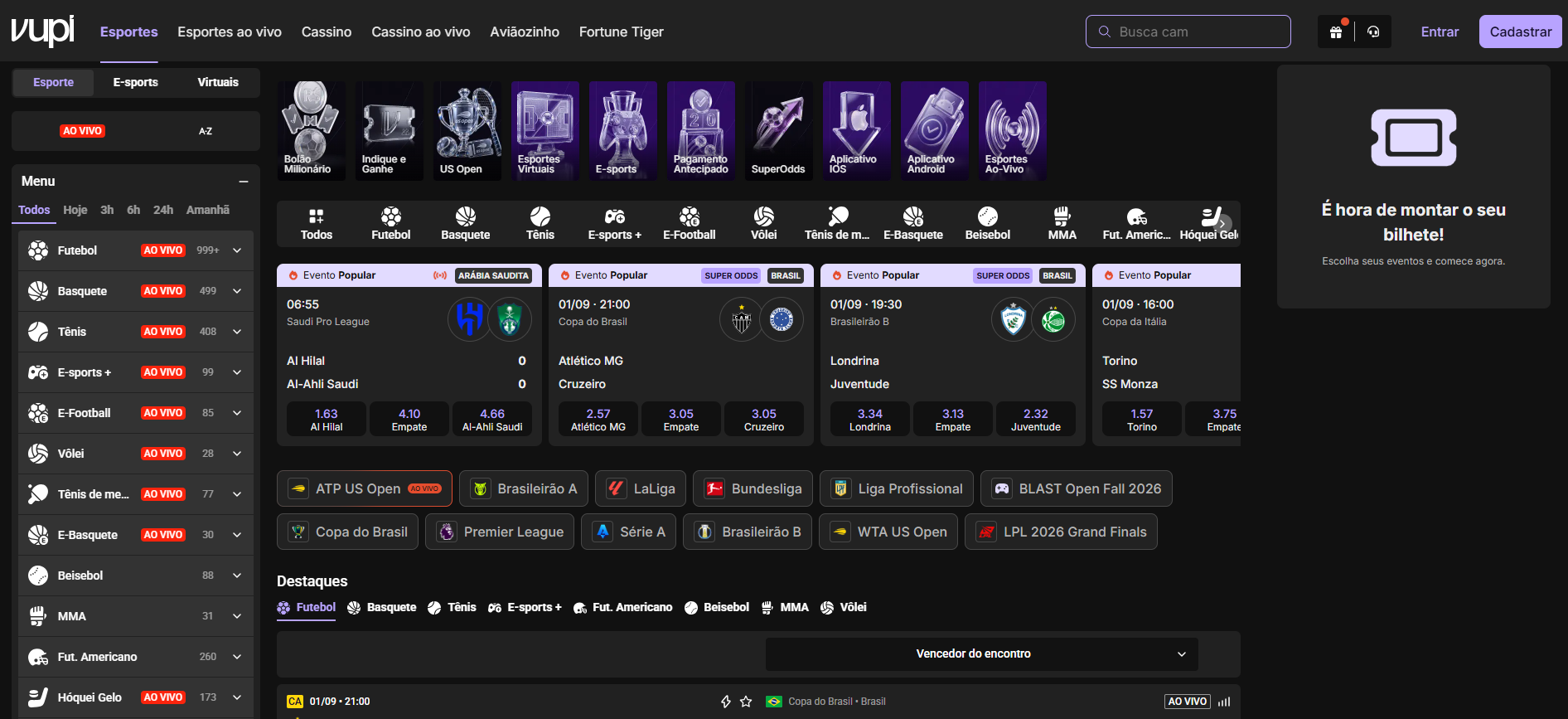Viewport: 1568px width, 719px height.
Task: Click the Atlético MG team crest
Action: tap(742, 318)
